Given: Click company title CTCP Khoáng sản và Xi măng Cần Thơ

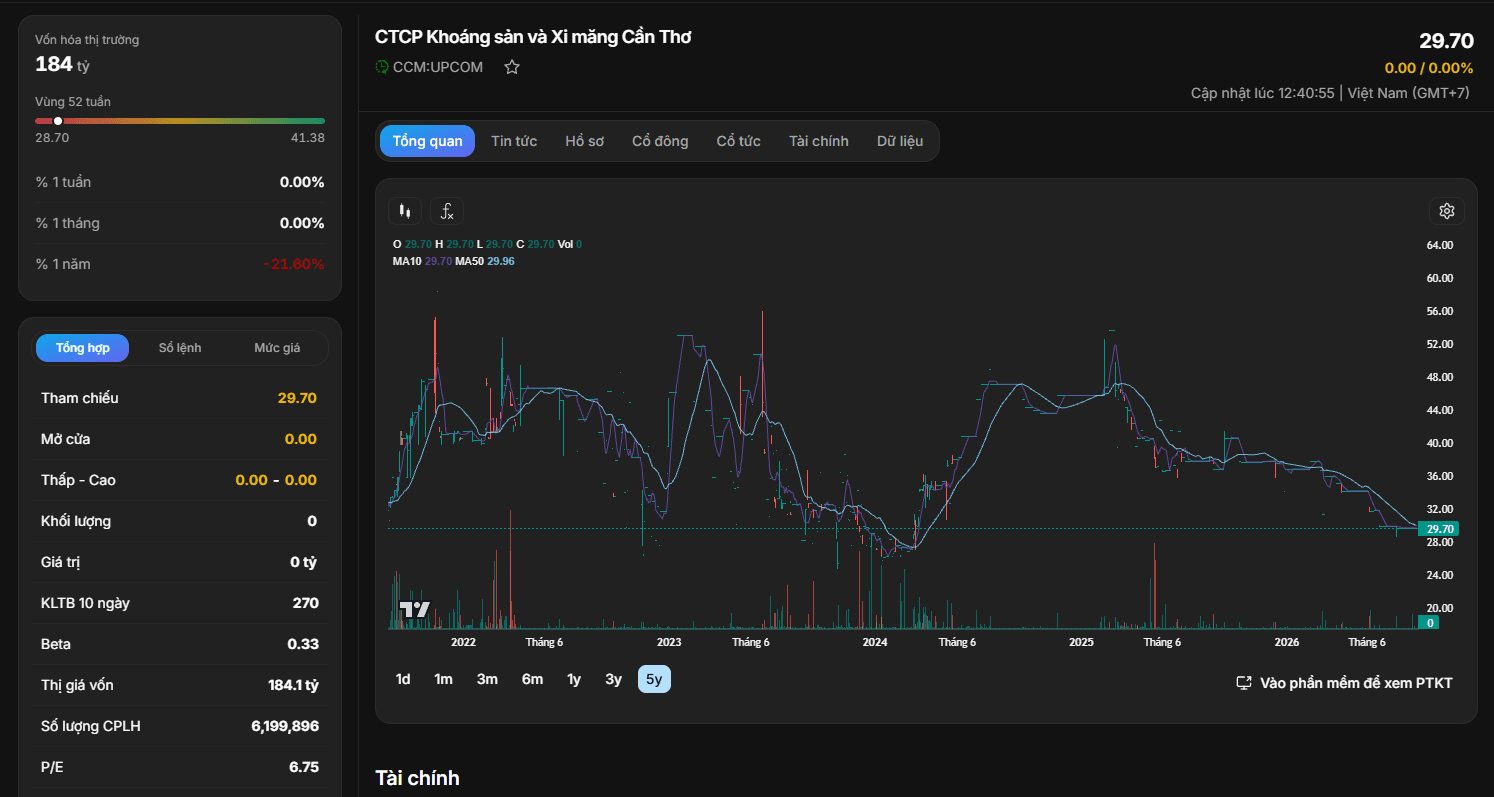Looking at the screenshot, I should coord(533,37).
